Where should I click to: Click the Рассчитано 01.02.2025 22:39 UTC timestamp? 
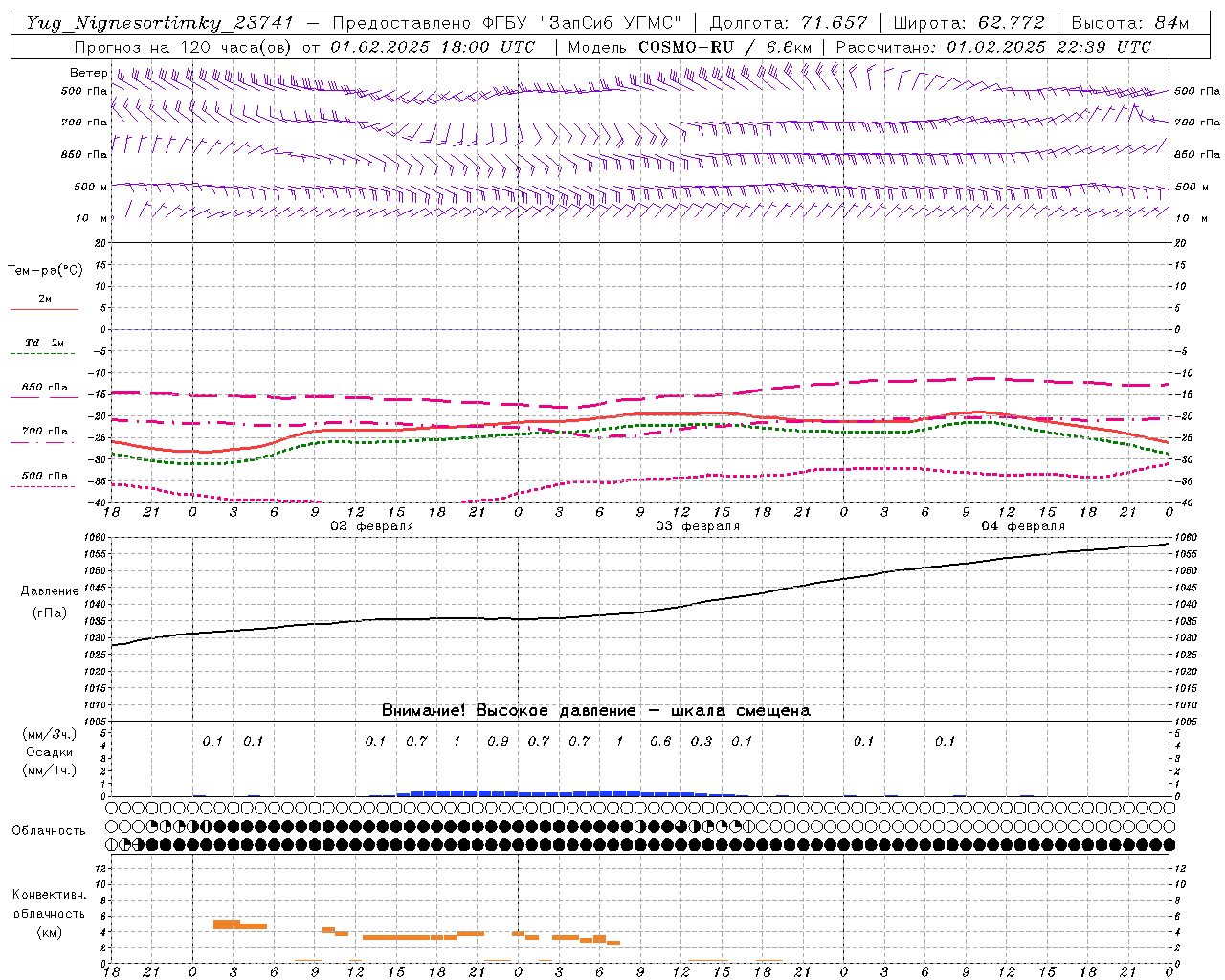(993, 47)
